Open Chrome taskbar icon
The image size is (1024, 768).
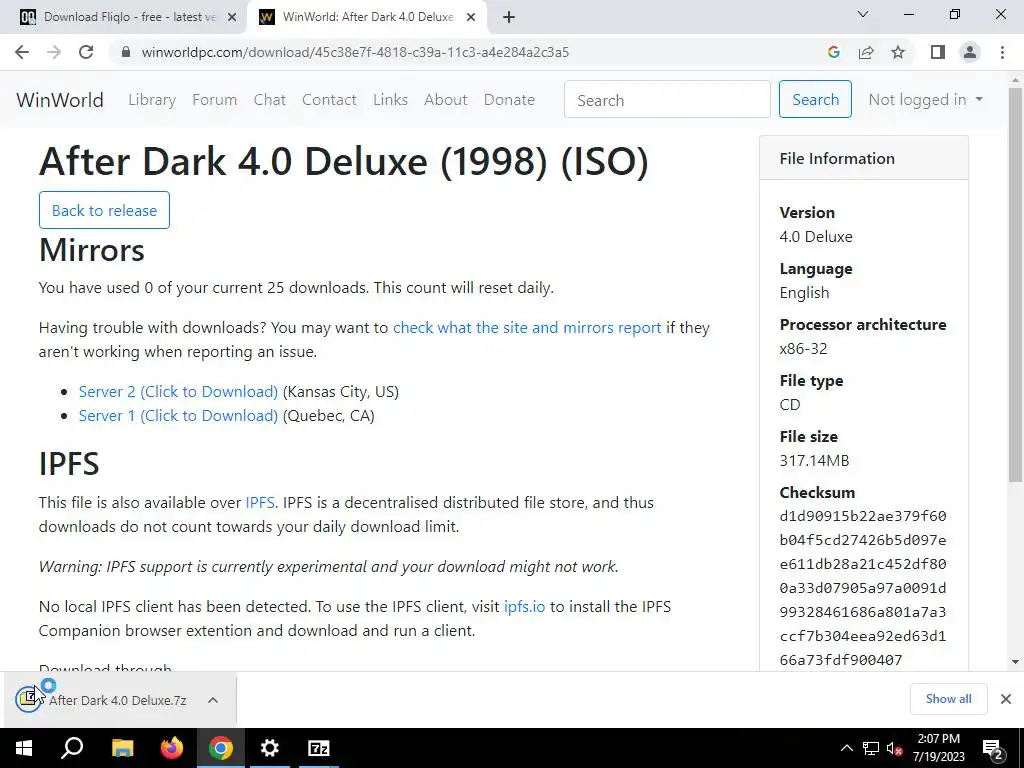click(221, 748)
